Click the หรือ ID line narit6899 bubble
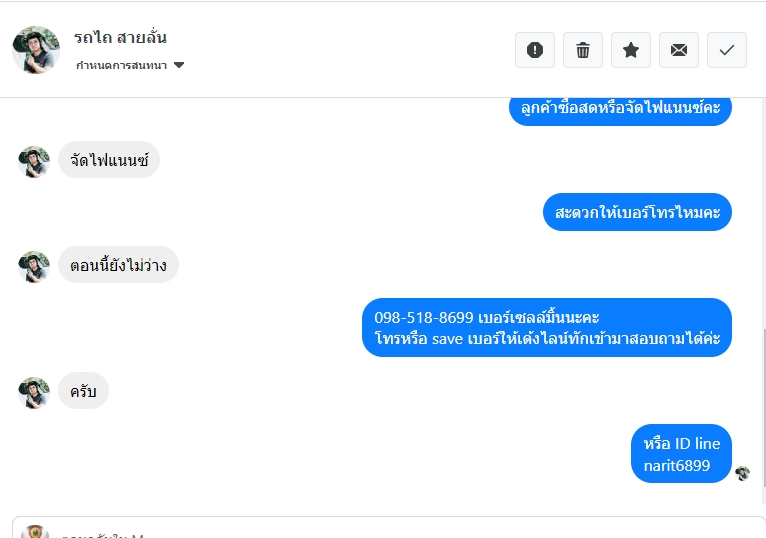 pos(681,453)
